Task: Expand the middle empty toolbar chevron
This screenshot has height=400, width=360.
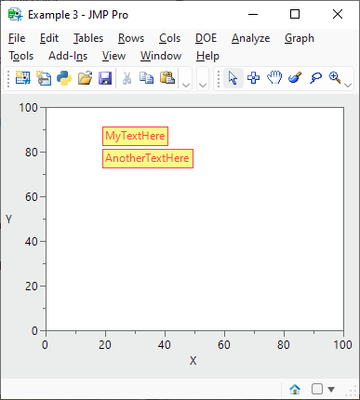Action: 202,85
